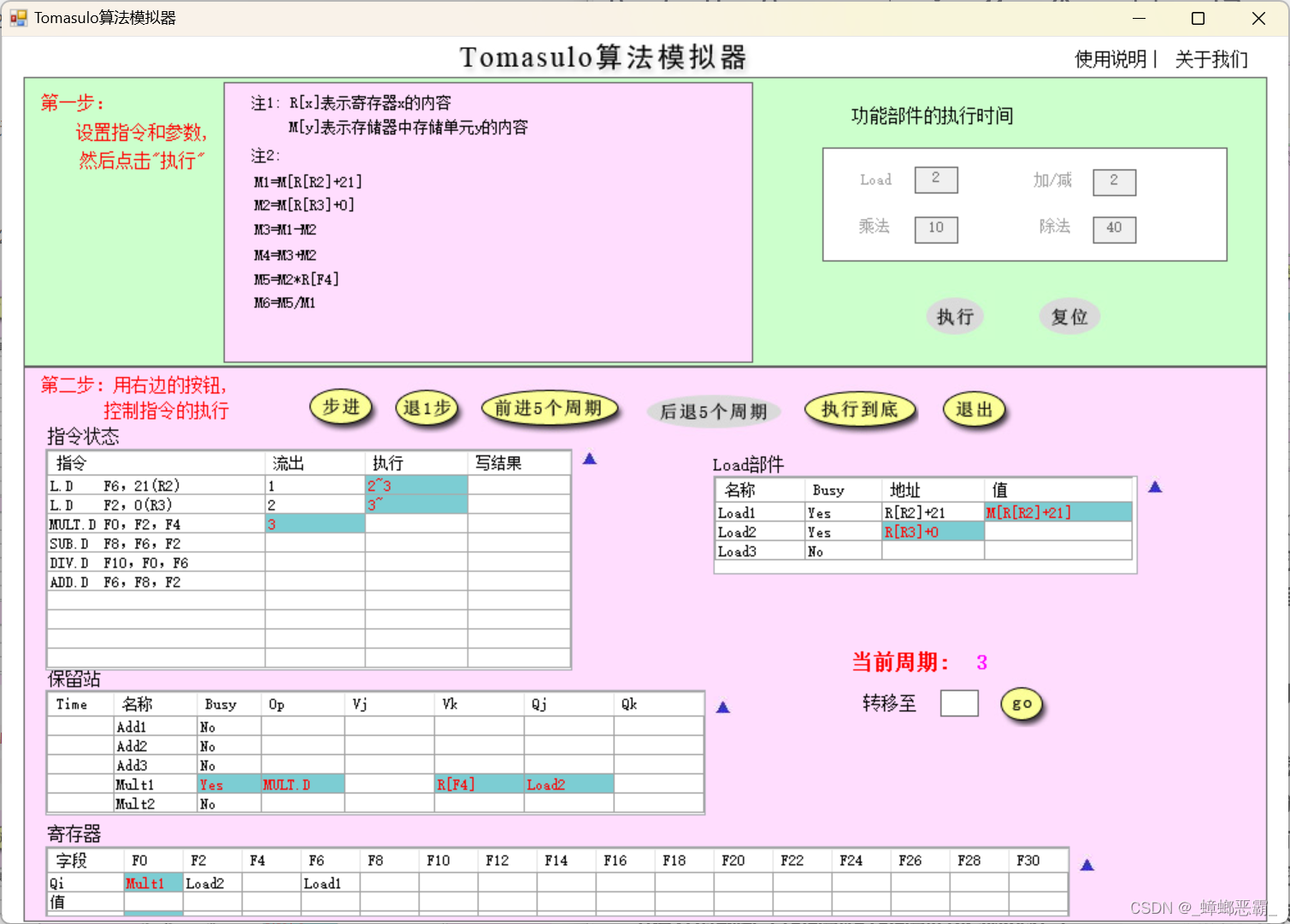Click the Busy header in Load table
Screen dimensions: 1290x924
[843, 491]
